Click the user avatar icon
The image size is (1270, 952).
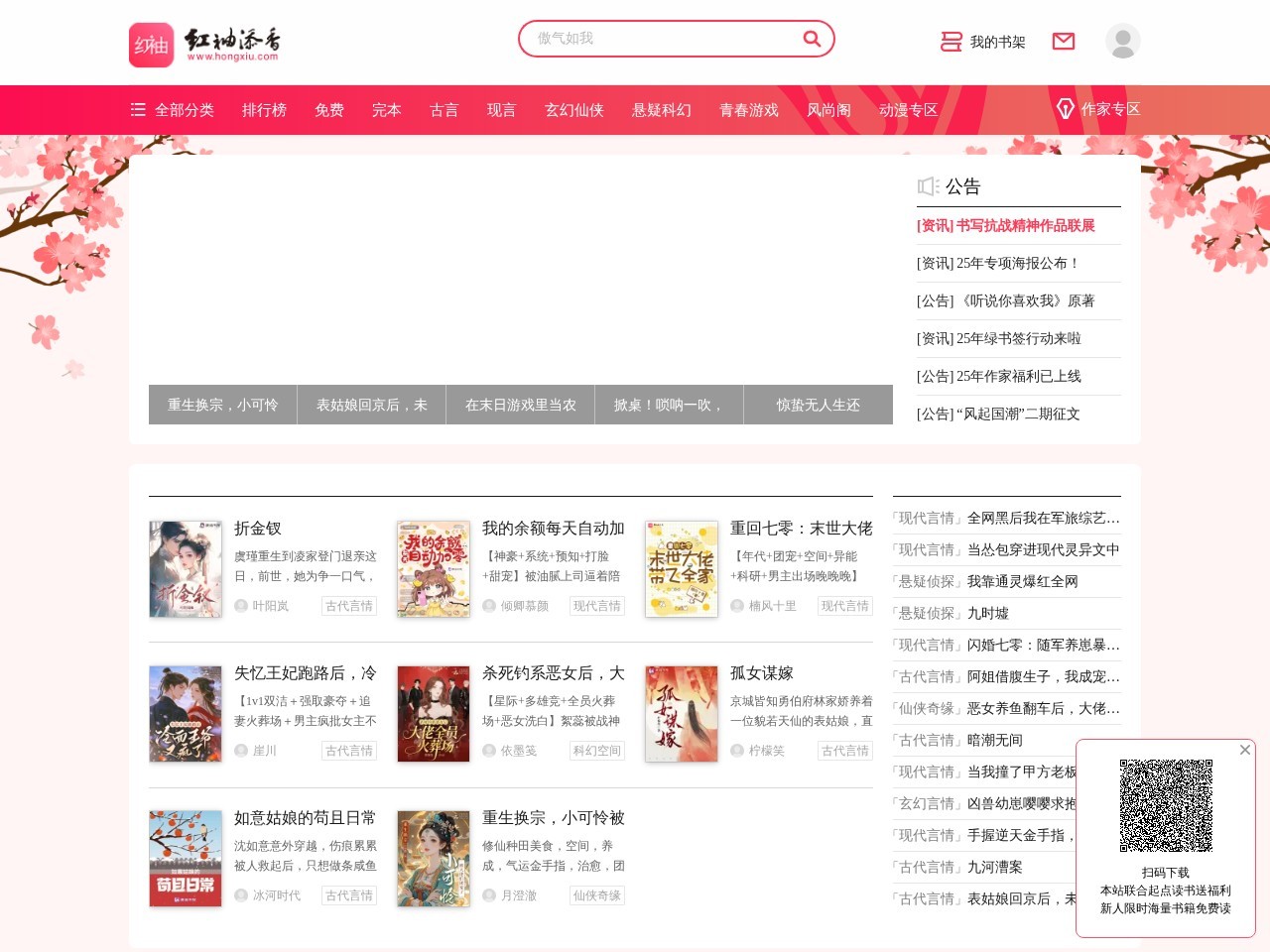1122,41
